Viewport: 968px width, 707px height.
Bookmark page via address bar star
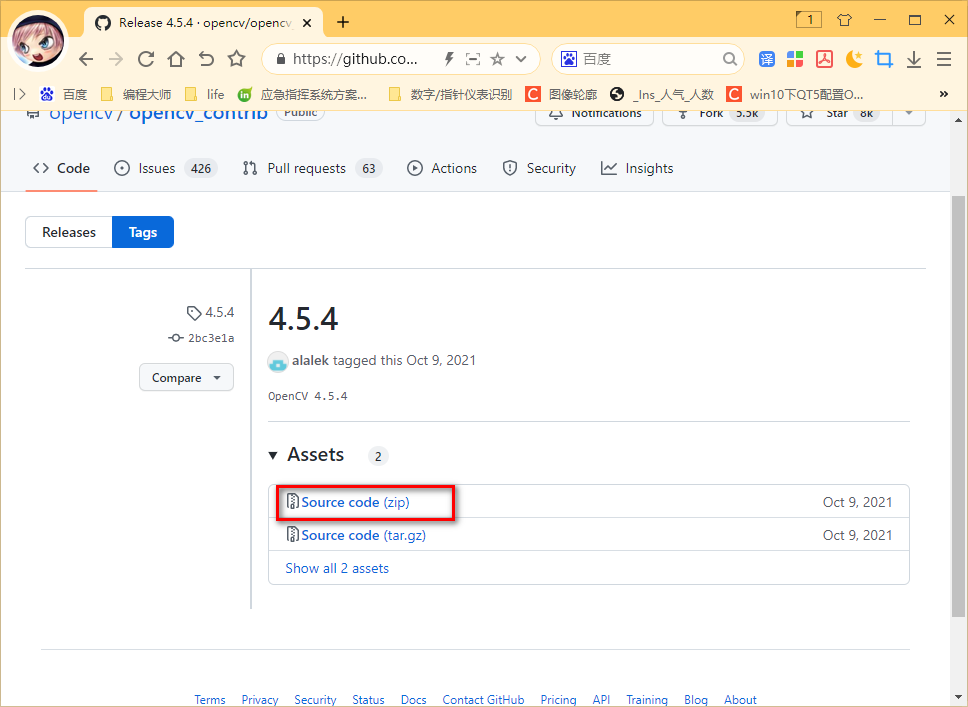(497, 59)
